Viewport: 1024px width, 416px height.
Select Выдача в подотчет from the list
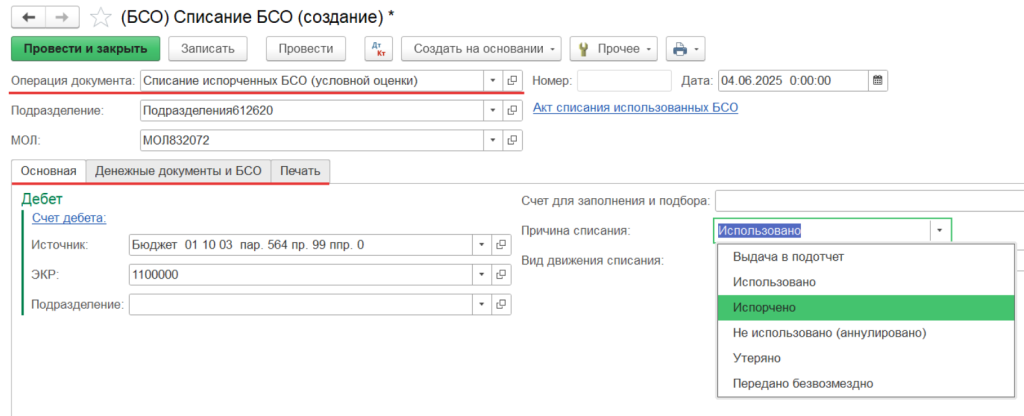[866, 257]
